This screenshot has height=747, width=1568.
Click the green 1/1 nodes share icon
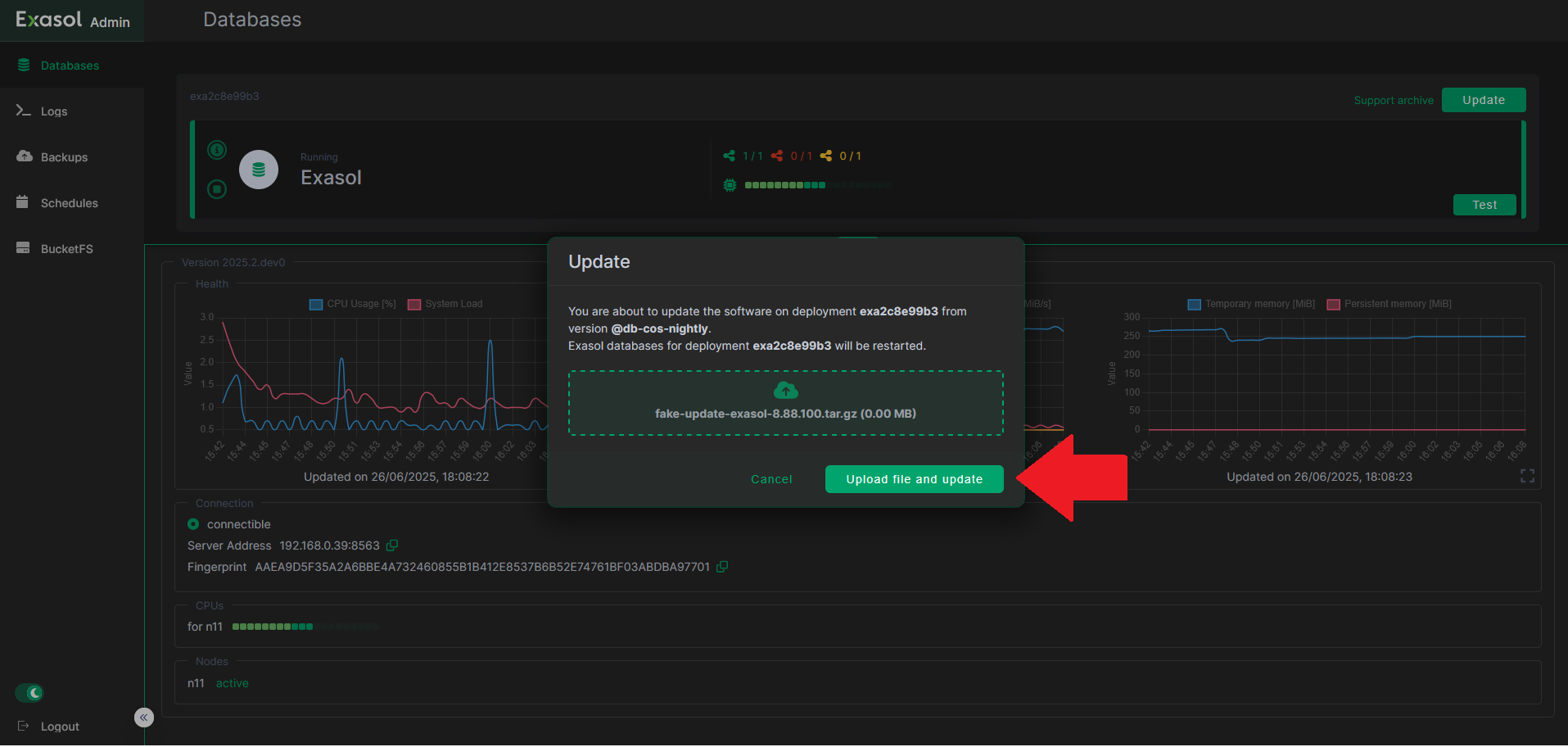(x=730, y=156)
